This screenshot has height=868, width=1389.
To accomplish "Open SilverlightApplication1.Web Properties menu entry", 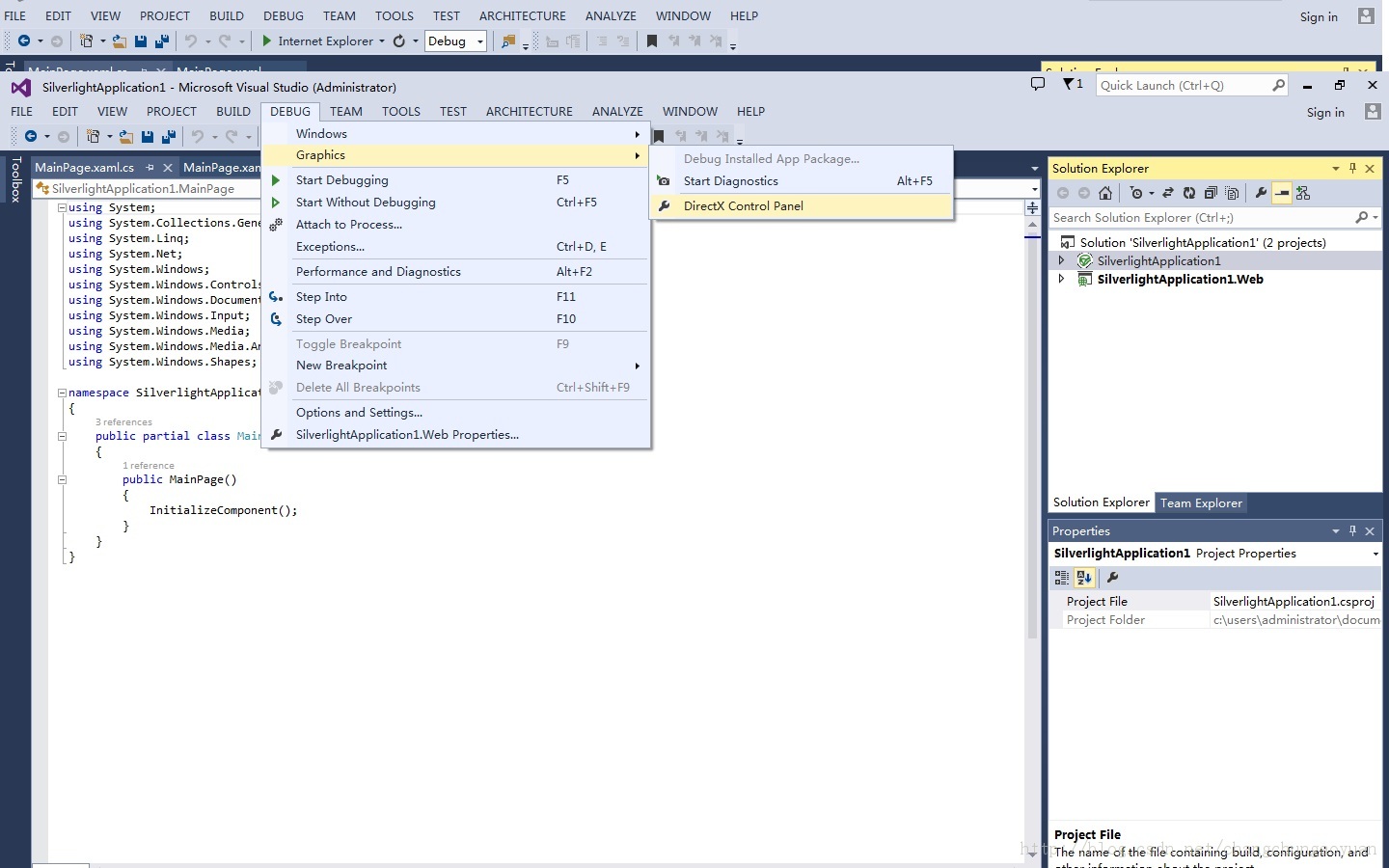I will click(x=455, y=435).
